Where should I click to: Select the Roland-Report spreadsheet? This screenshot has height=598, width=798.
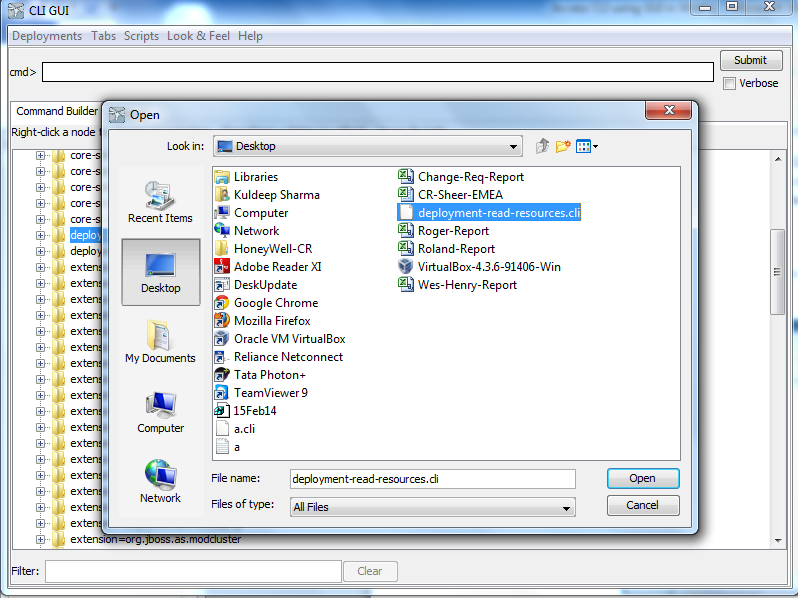point(446,249)
